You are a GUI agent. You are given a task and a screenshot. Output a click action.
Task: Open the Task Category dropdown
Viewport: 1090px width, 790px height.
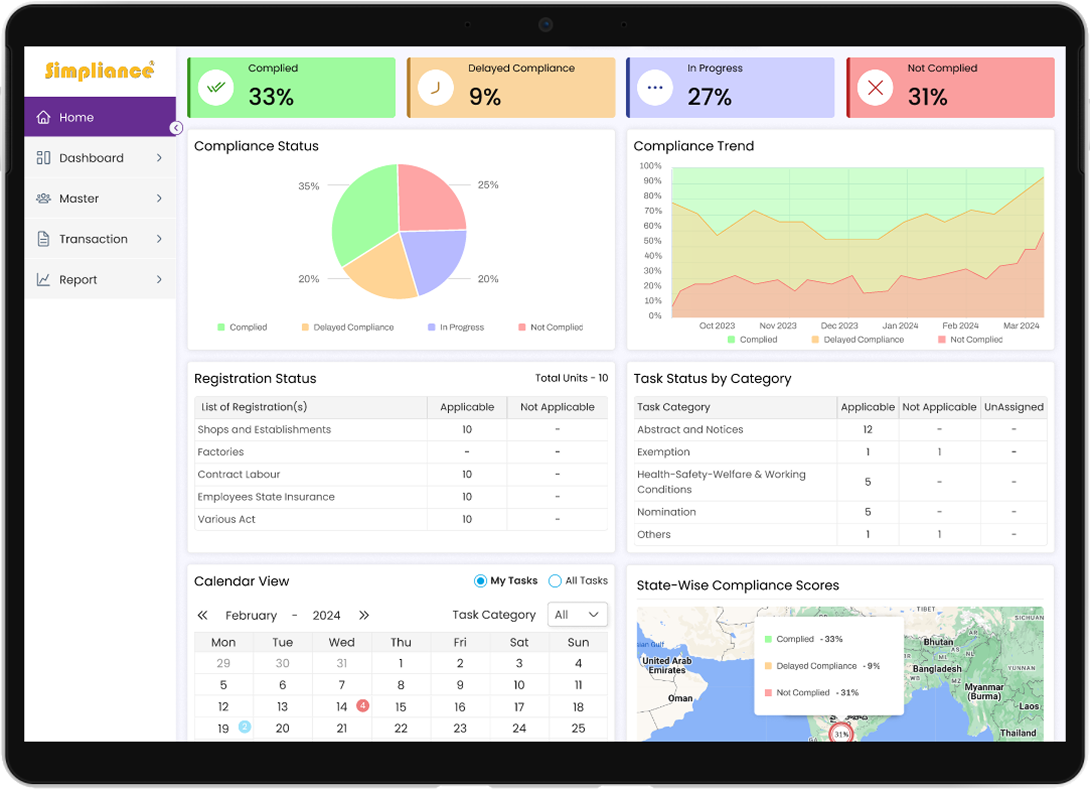click(577, 615)
